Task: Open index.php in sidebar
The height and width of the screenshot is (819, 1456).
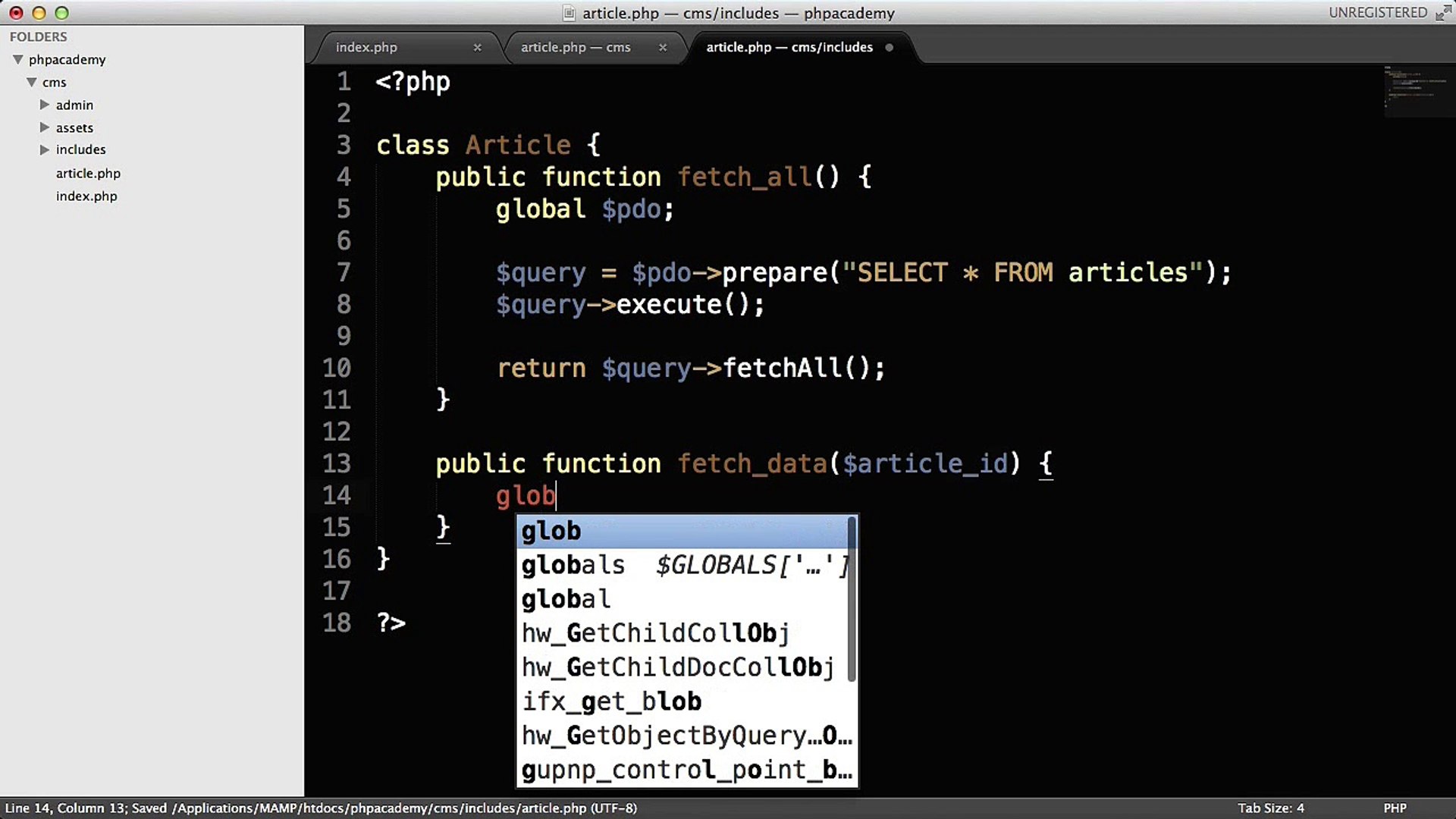Action: [x=86, y=196]
